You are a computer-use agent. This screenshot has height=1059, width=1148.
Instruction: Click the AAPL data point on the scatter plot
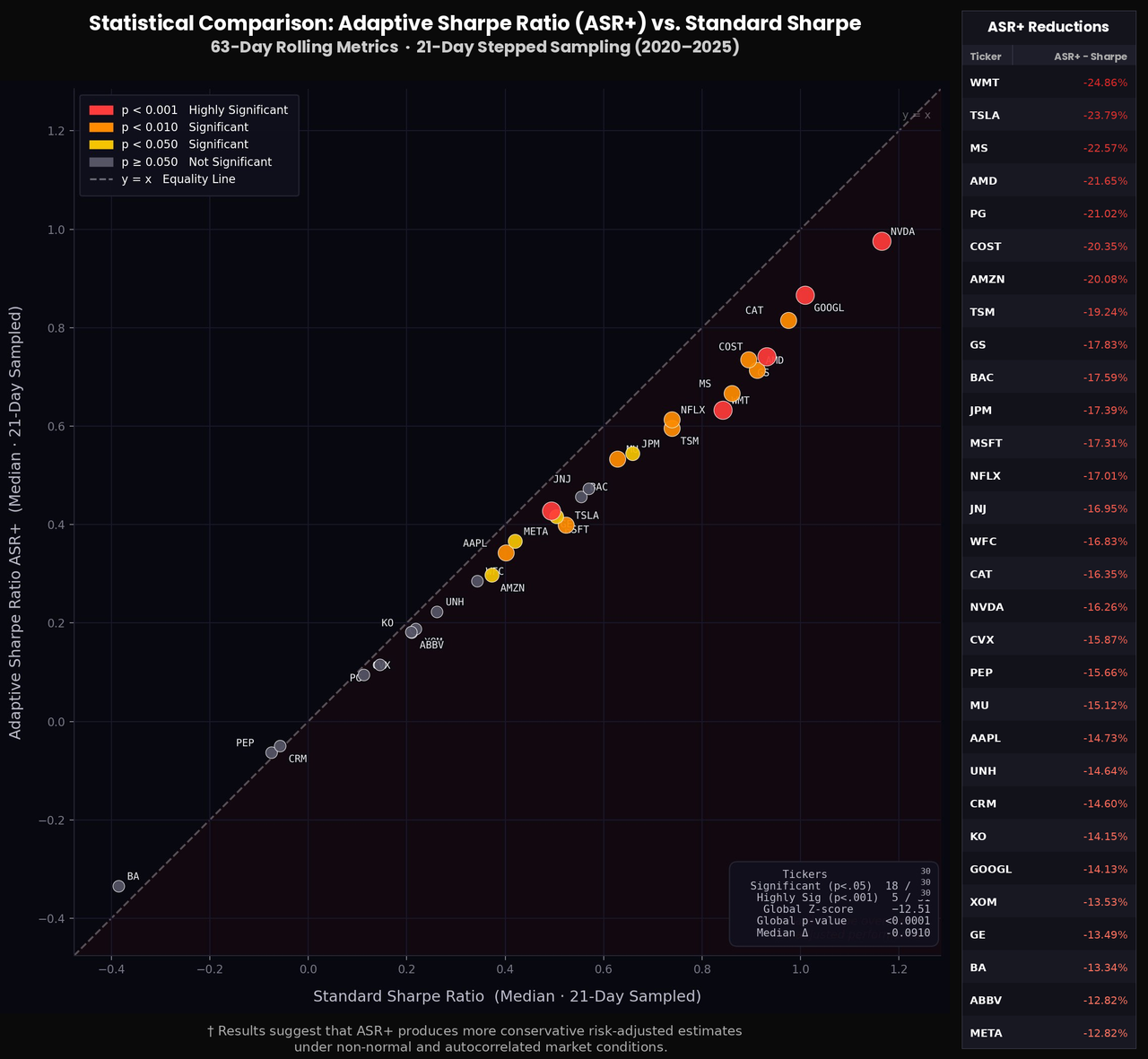tap(506, 552)
